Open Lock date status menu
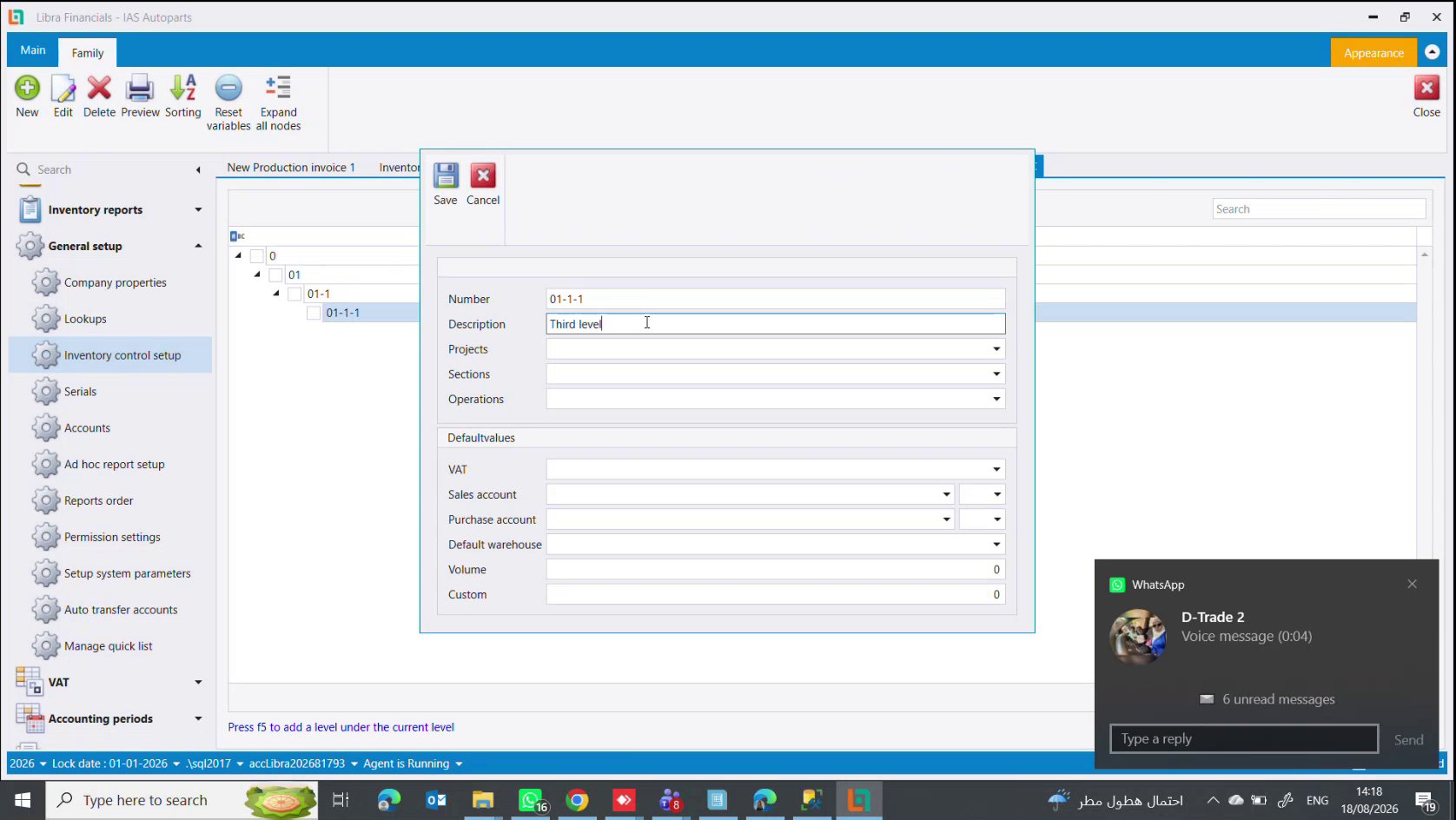Screen dimensions: 1456x820 tap(116, 764)
